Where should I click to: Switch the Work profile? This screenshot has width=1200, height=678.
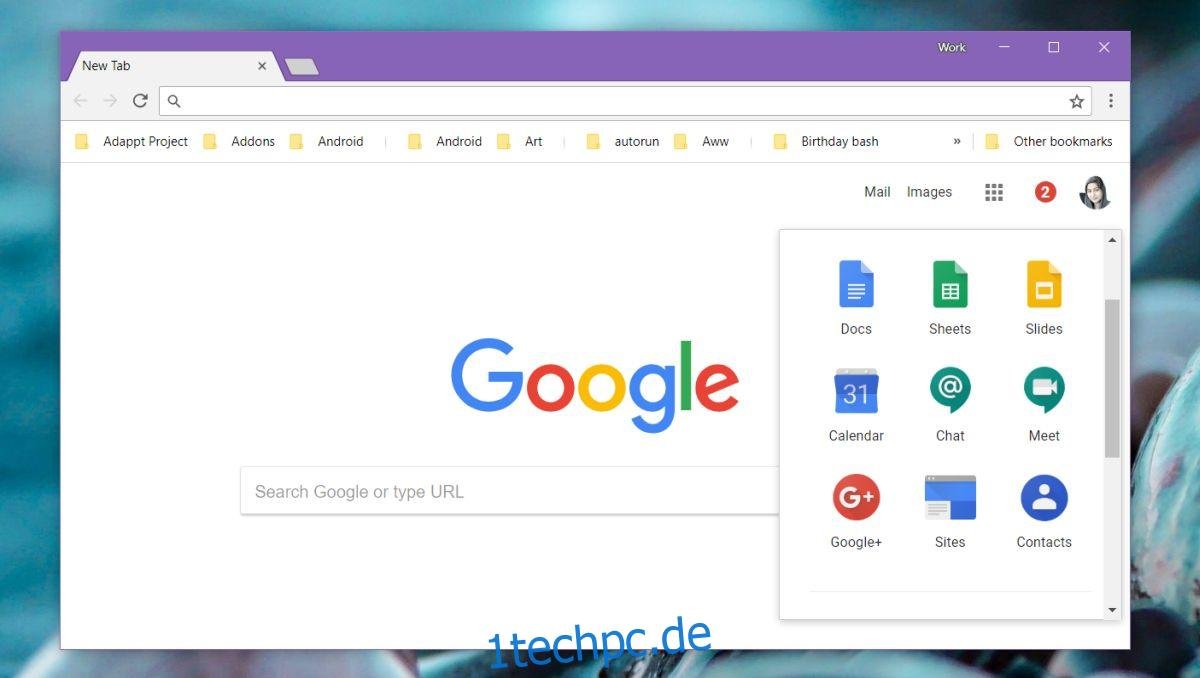click(x=952, y=47)
